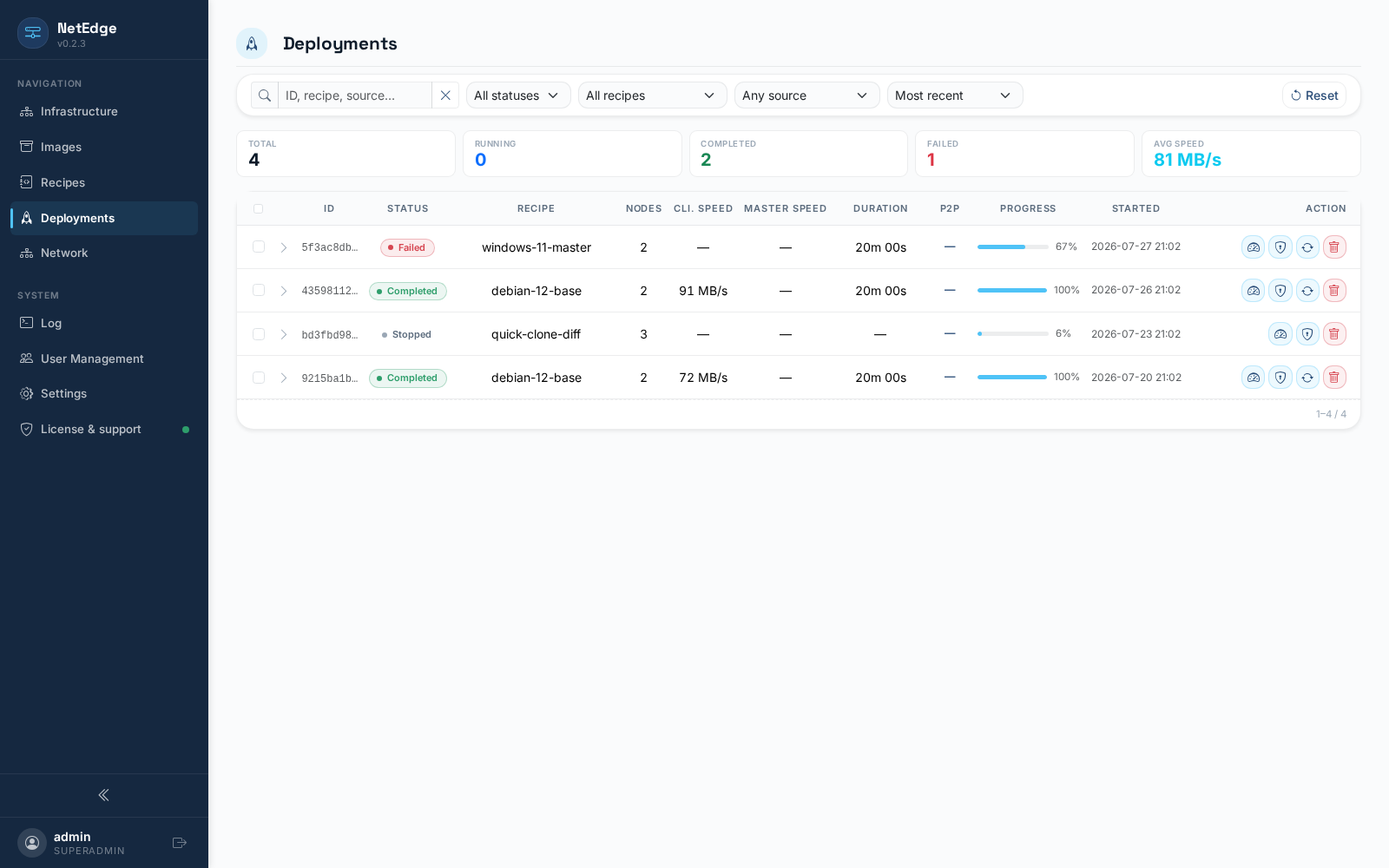Viewport: 1389px width, 868px height.
Task: Focus the ID, recipe, source search field
Action: point(354,95)
